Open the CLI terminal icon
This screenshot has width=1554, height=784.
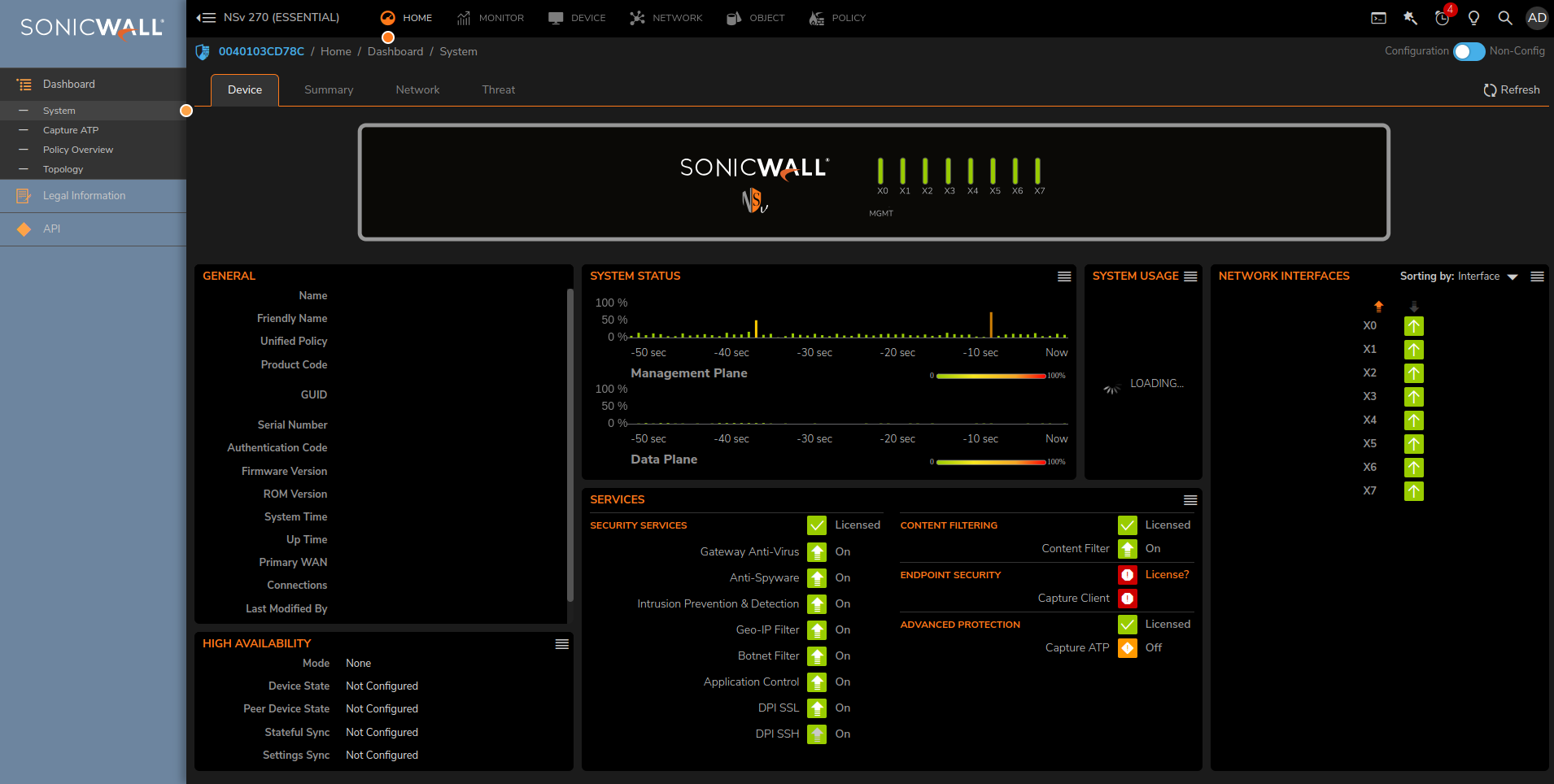pos(1378,18)
